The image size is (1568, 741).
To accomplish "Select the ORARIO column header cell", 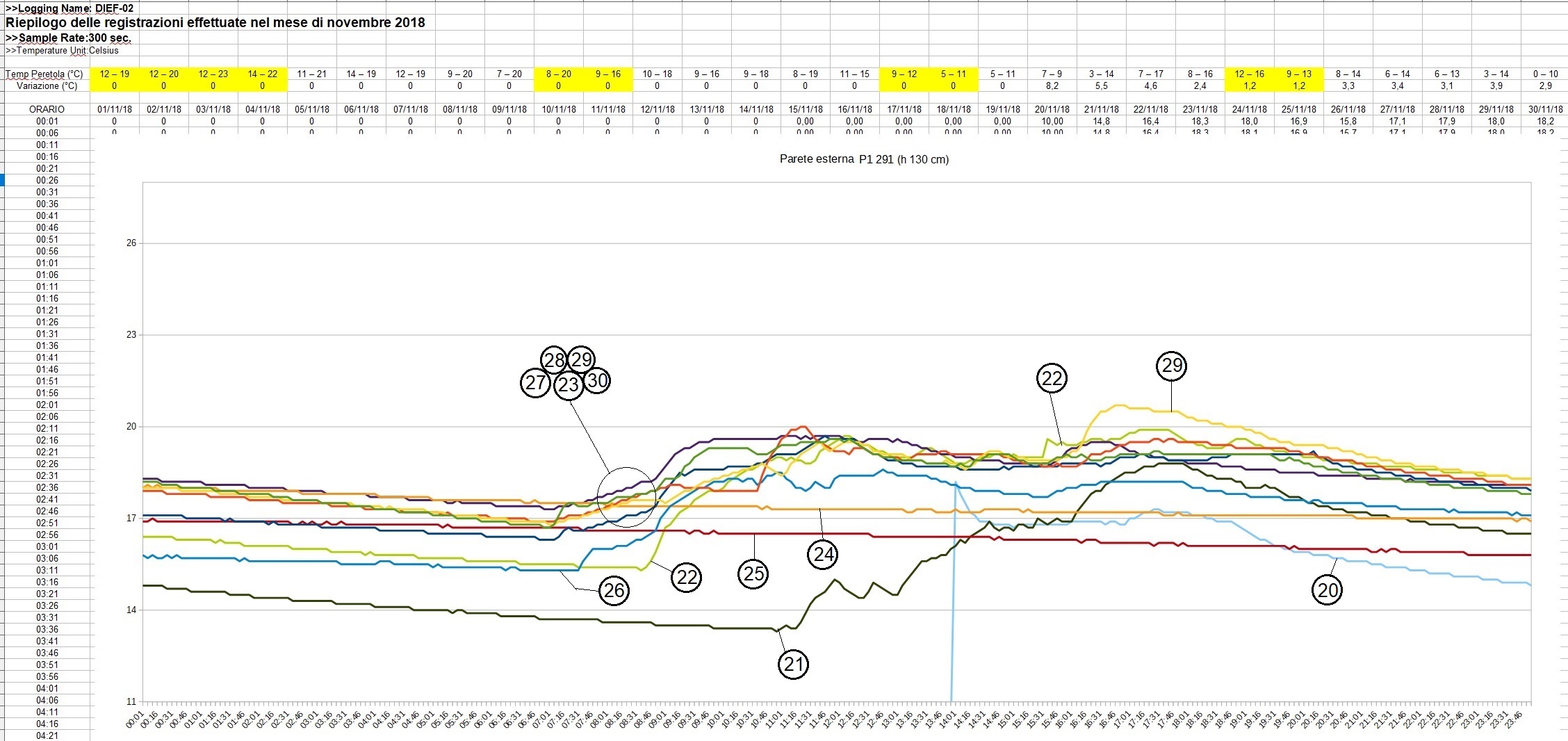I will pos(47,110).
